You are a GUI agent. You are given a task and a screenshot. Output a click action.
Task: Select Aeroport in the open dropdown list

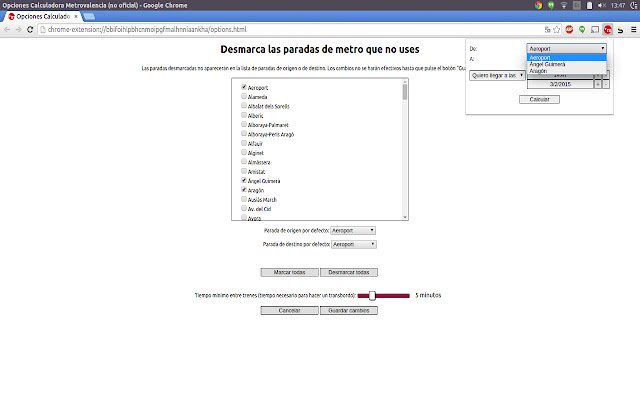click(567, 58)
